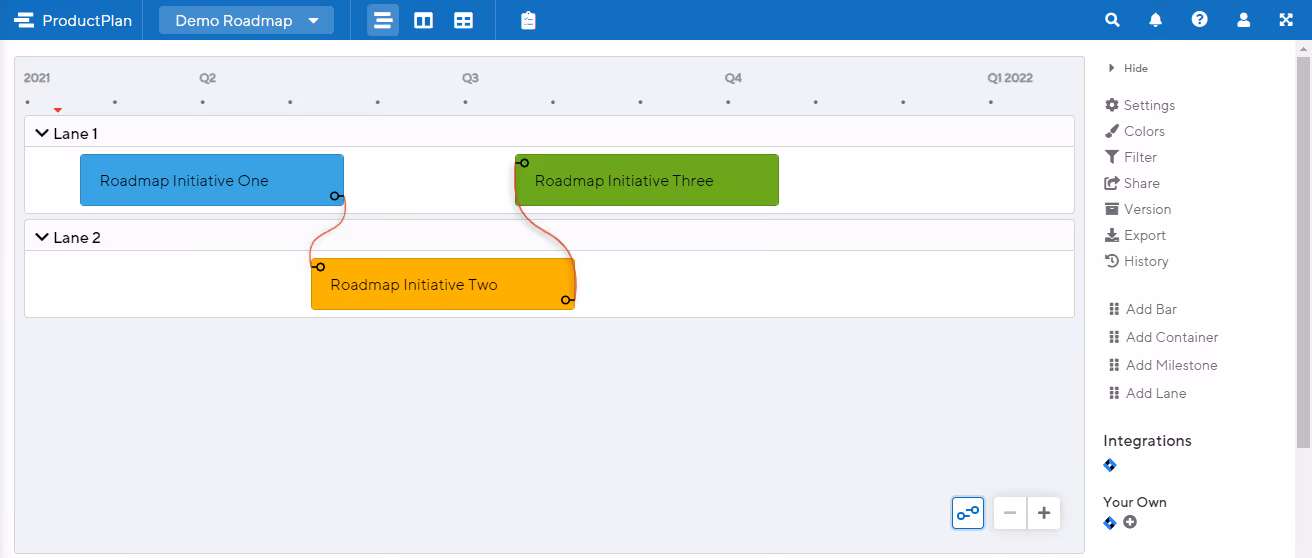Viewport: 1312px width, 558px height.
Task: Click the ProductPlan logo
Action: (73, 20)
